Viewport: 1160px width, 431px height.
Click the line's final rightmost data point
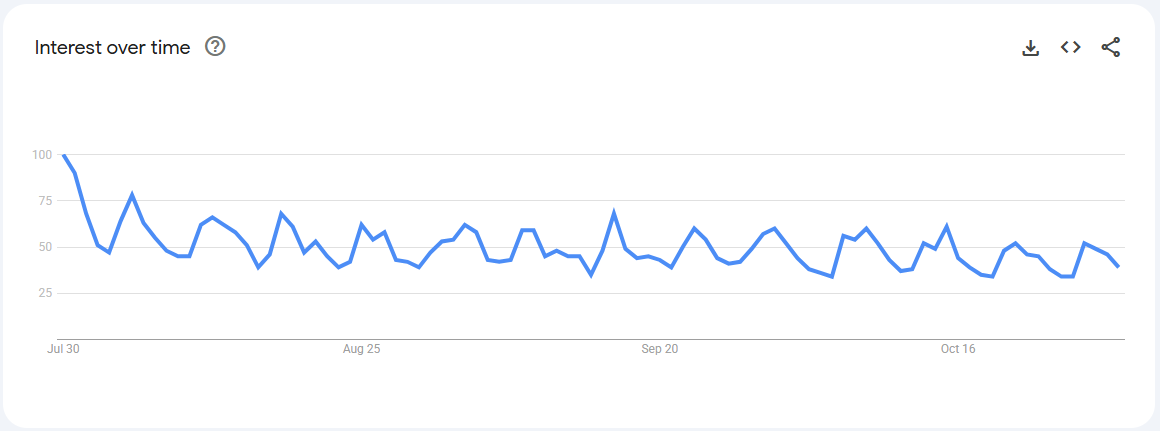[x=1118, y=266]
